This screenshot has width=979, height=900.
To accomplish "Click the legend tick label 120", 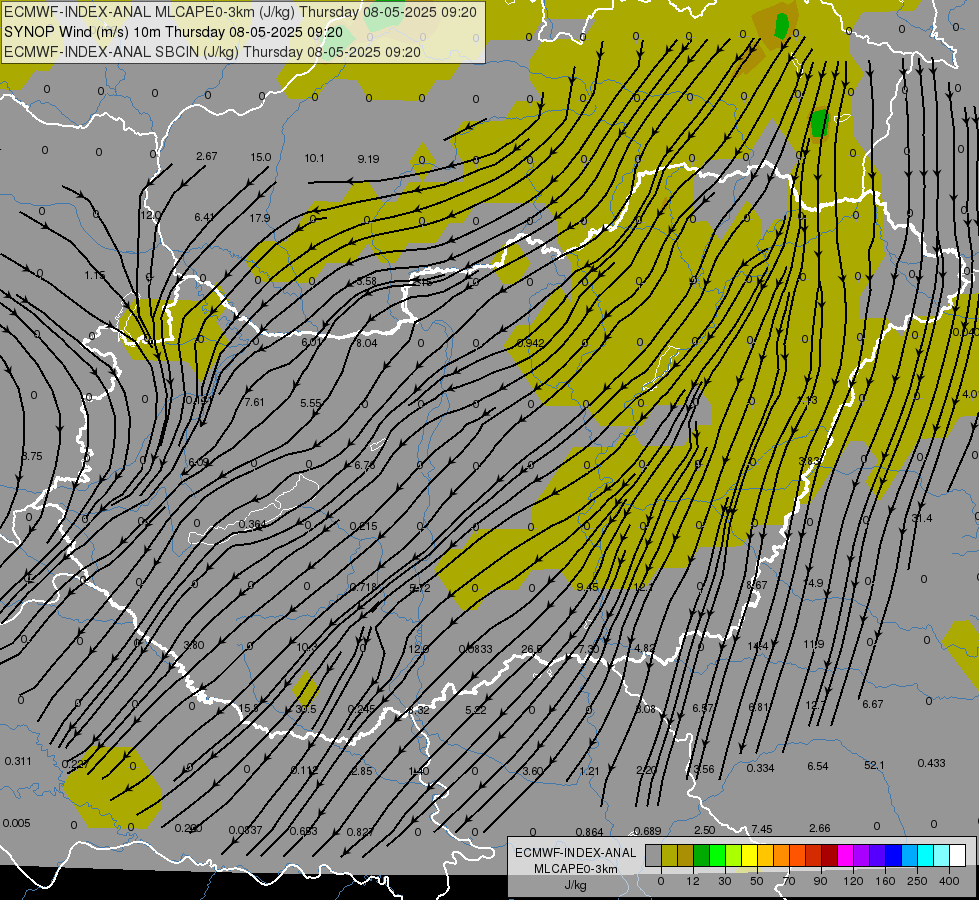I will [853, 881].
